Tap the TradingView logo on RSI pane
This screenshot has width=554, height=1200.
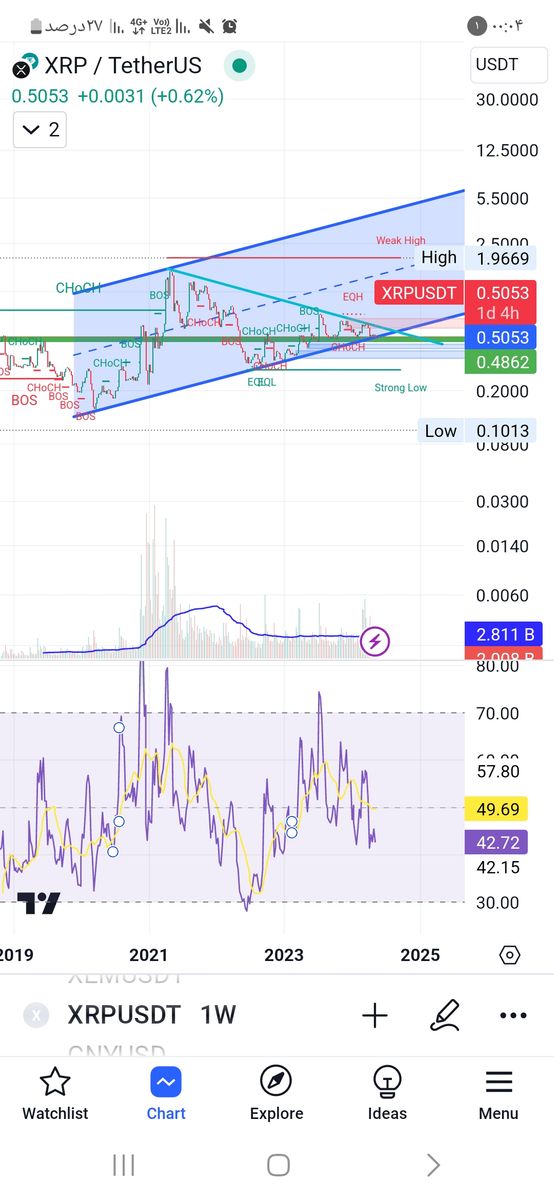coord(38,903)
